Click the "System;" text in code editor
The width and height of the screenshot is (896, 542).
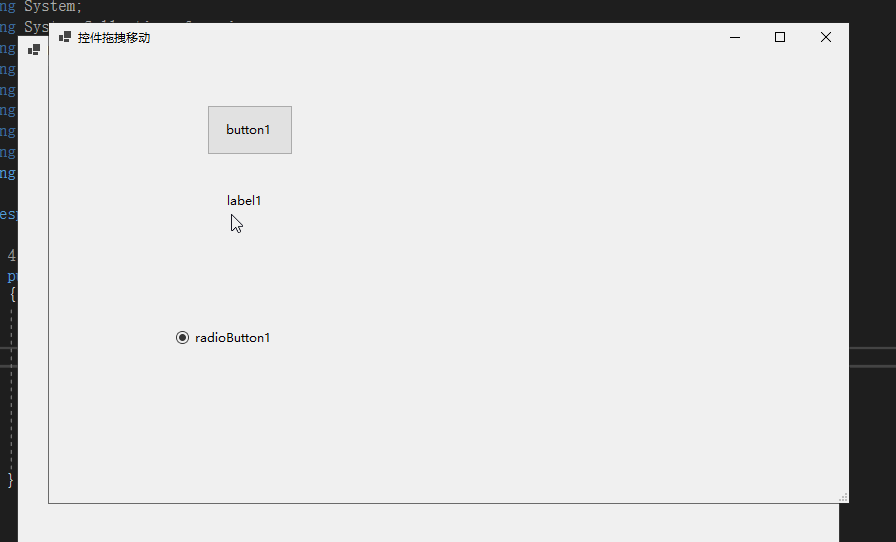point(53,7)
